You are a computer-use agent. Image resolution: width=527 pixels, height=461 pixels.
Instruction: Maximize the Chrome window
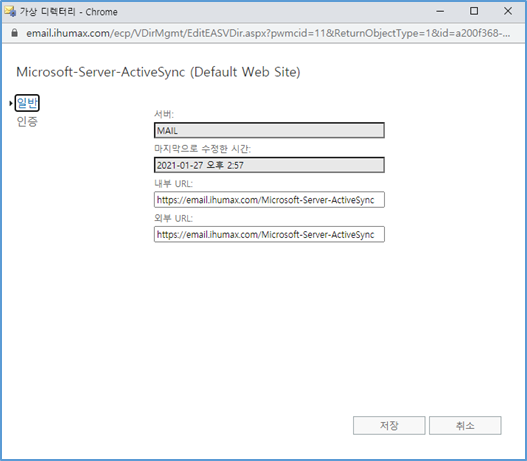click(x=474, y=11)
